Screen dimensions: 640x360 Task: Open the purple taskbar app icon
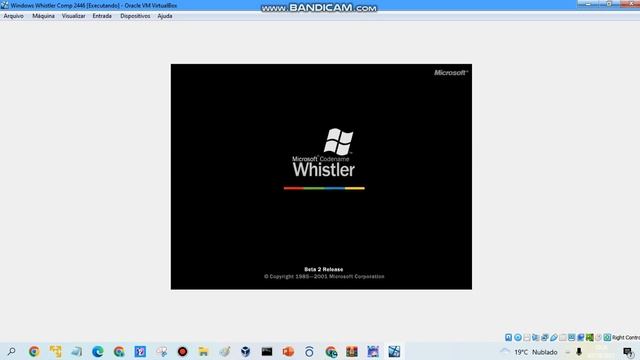coord(373,351)
